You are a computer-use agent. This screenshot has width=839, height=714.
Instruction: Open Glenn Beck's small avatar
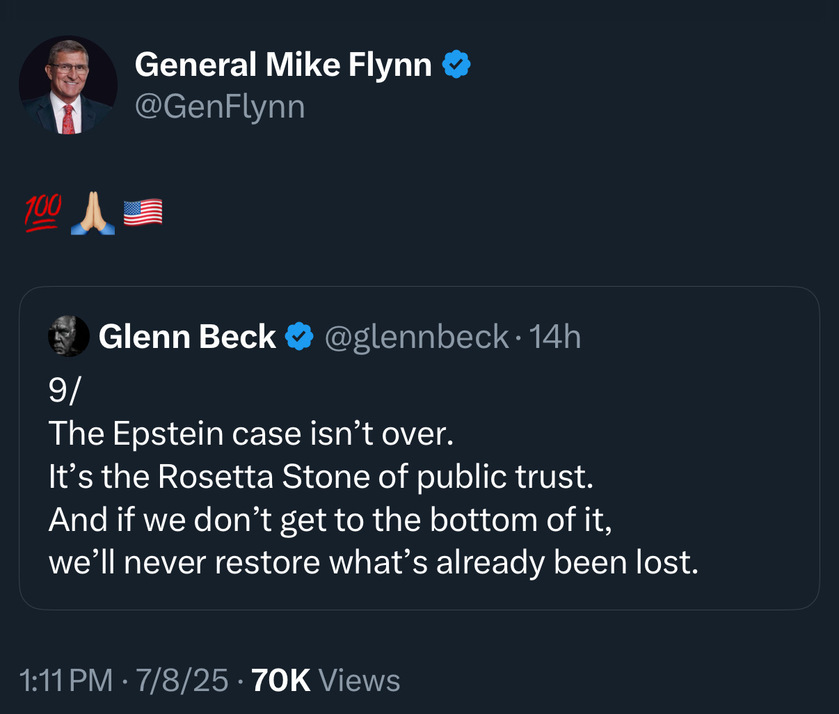point(69,336)
